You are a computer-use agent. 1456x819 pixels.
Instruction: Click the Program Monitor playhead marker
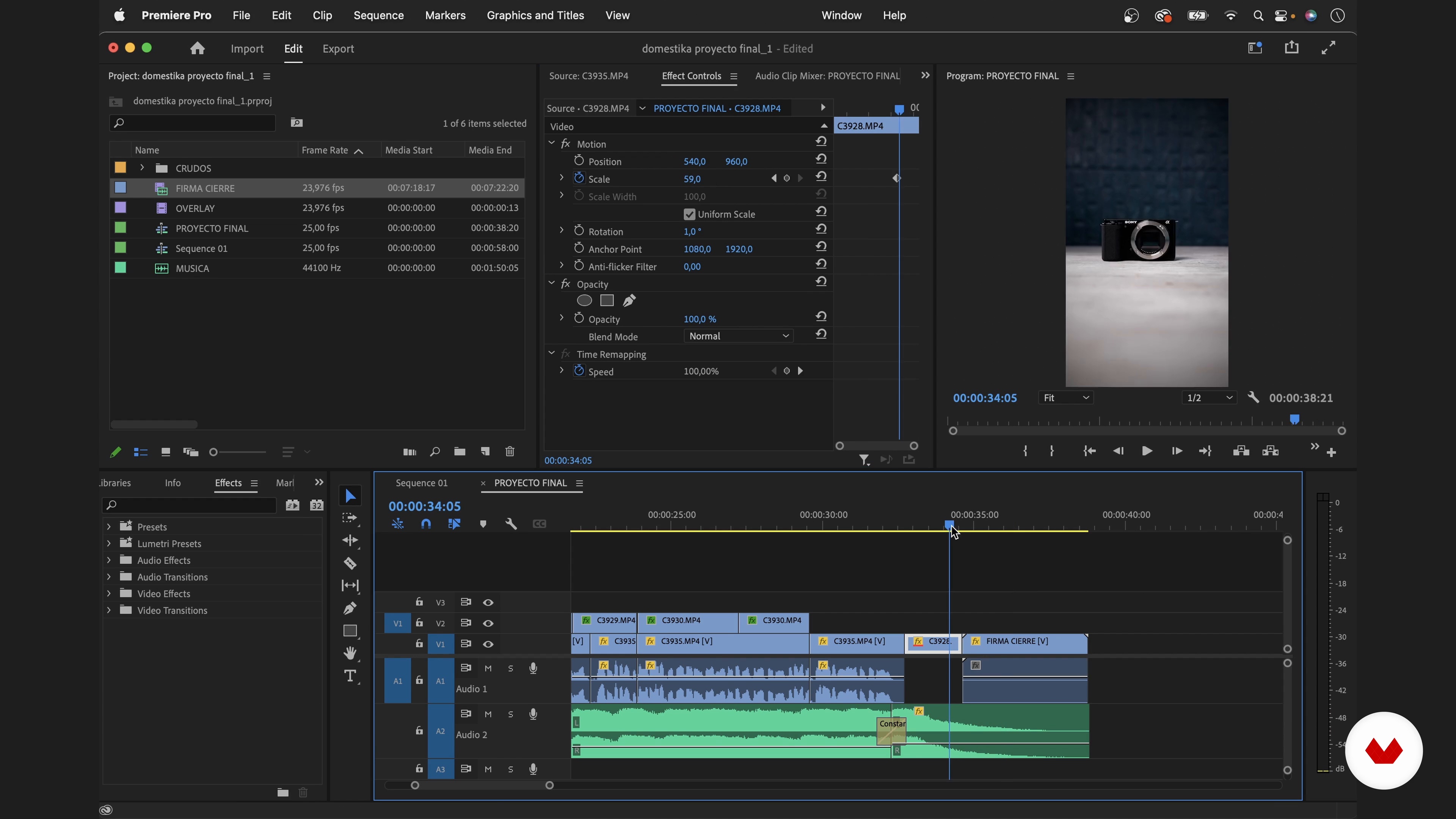click(x=1294, y=419)
